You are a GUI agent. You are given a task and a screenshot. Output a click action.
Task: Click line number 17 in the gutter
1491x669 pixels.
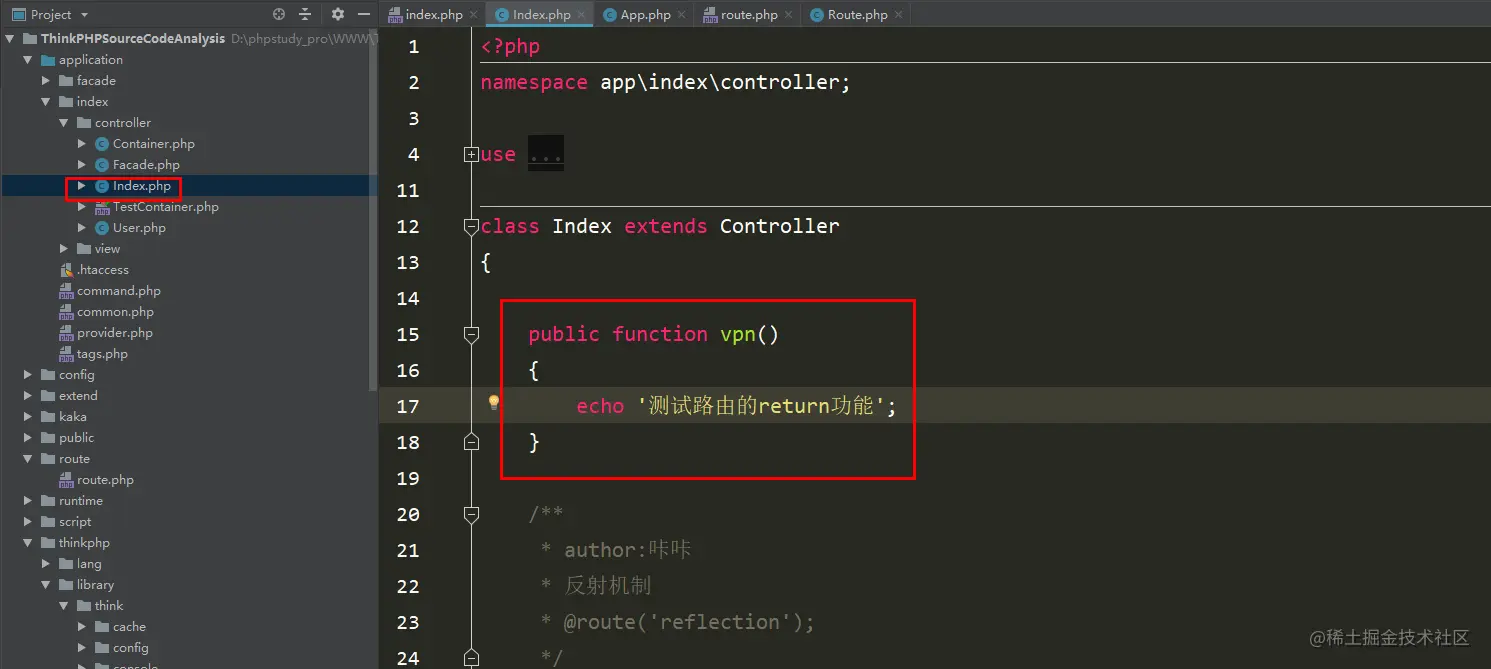coord(408,406)
